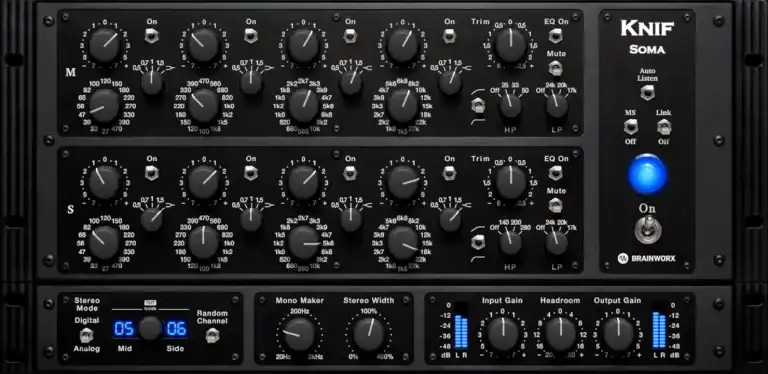768x374 pixels.
Task: Click the Brainworx logo
Action: 647,258
